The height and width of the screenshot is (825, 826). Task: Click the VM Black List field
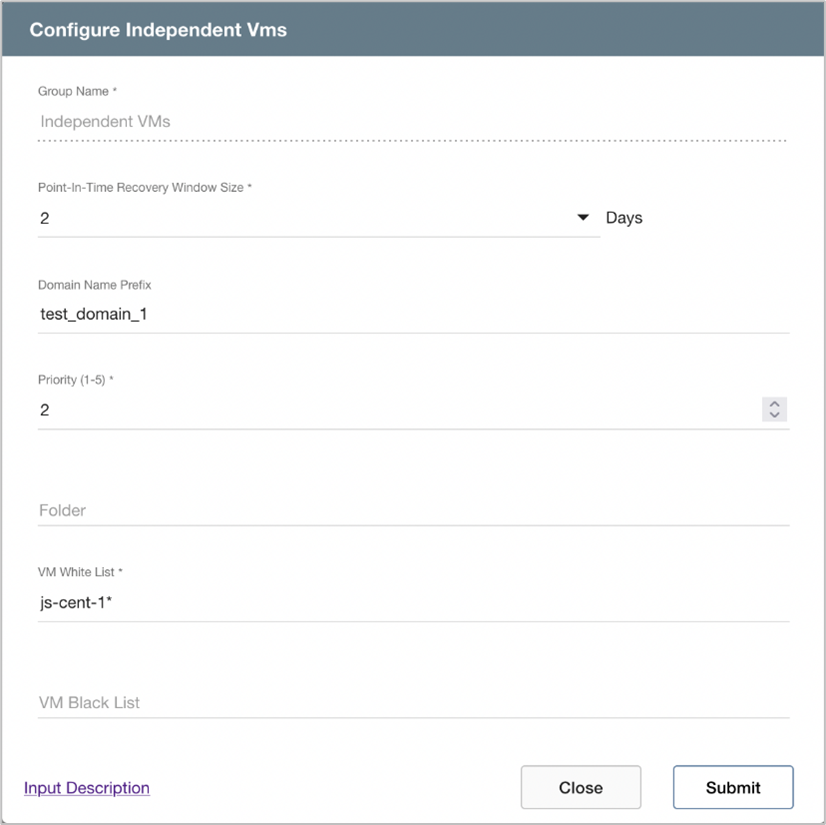point(410,702)
